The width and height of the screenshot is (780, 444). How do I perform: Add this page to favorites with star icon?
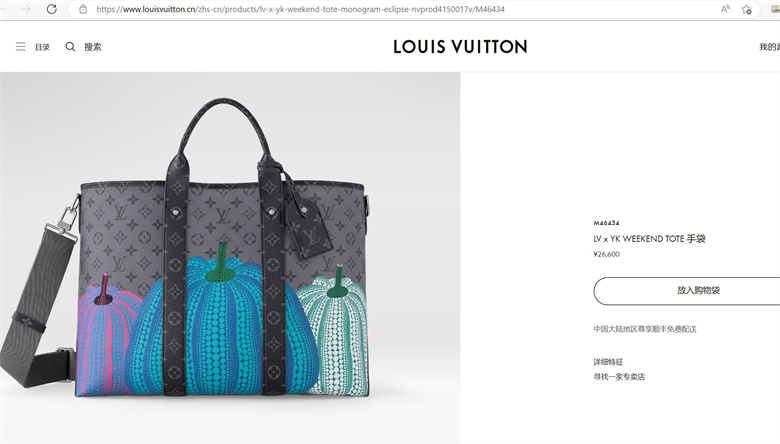coord(747,9)
